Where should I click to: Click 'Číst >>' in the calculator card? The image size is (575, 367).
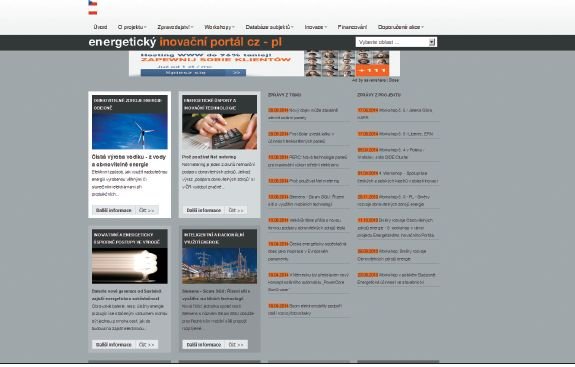[236, 210]
